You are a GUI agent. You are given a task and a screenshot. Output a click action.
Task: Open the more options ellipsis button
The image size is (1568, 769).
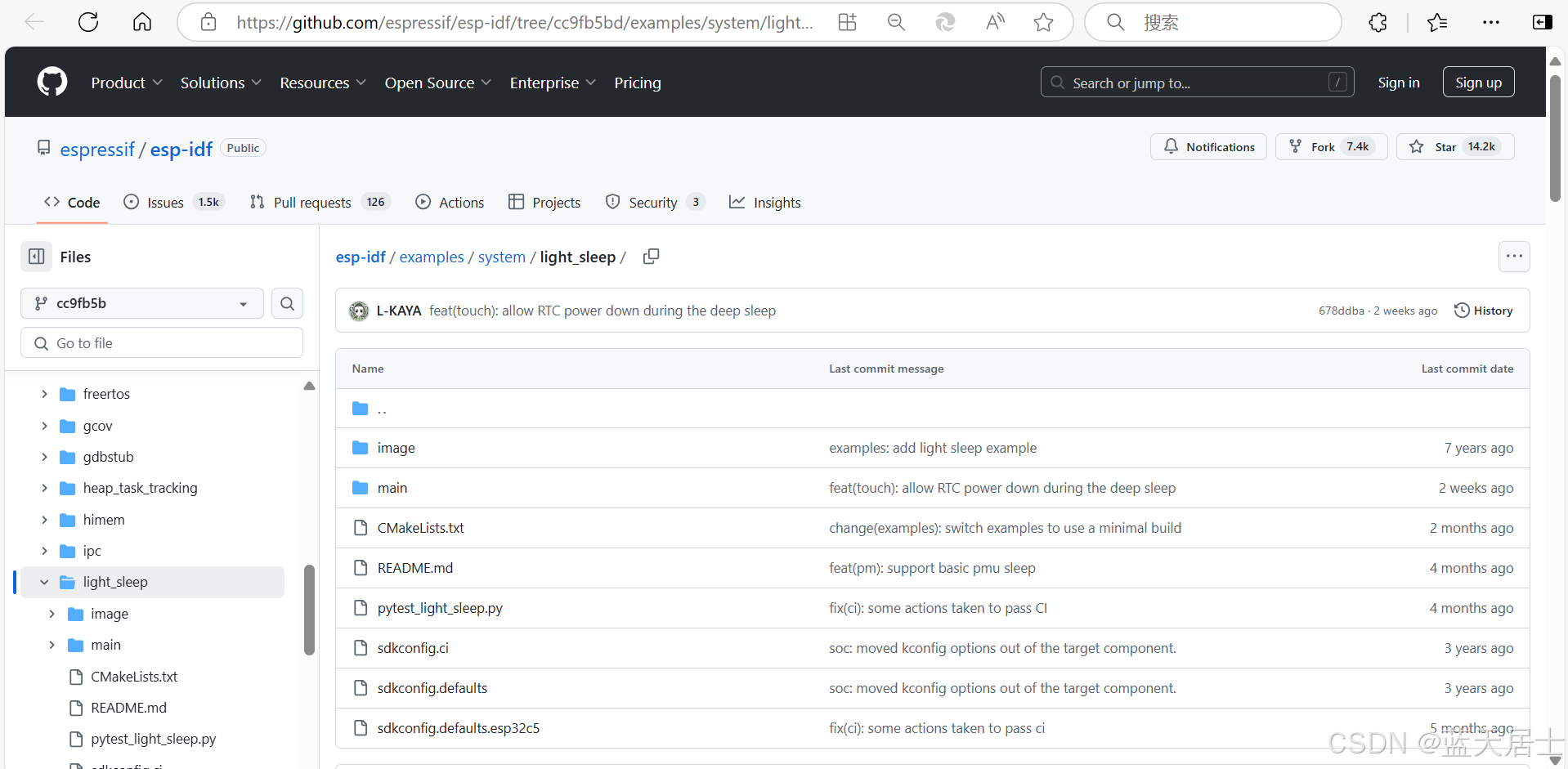click(x=1514, y=257)
